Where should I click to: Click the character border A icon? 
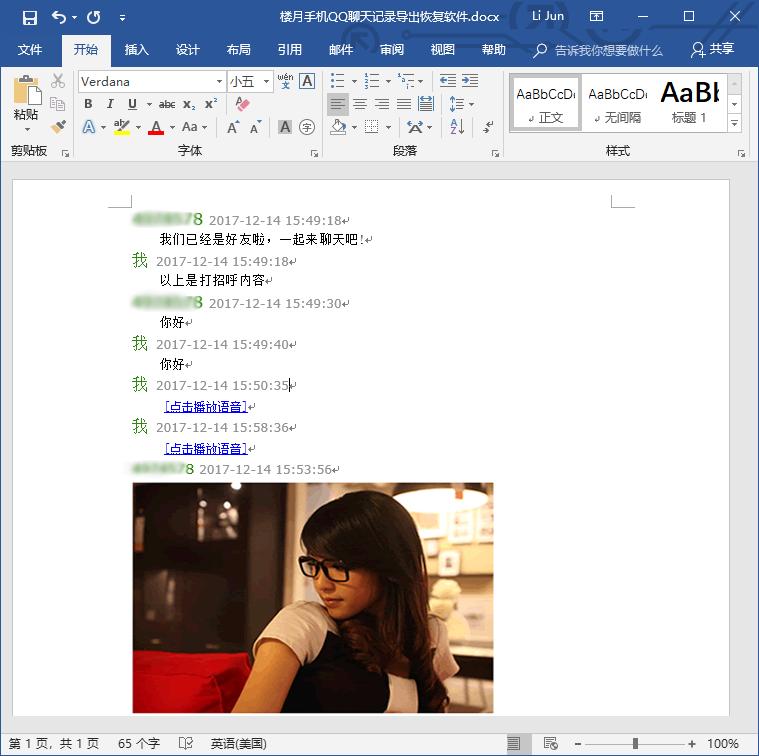pyautogui.click(x=307, y=81)
